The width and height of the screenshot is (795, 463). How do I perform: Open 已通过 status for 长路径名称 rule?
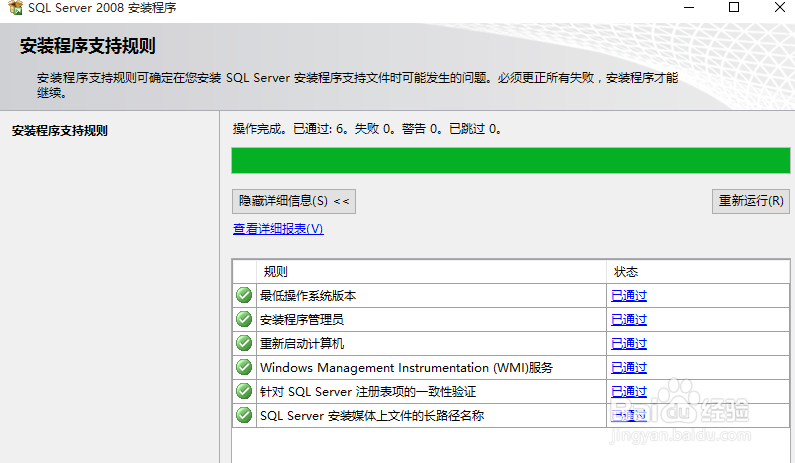coord(629,415)
